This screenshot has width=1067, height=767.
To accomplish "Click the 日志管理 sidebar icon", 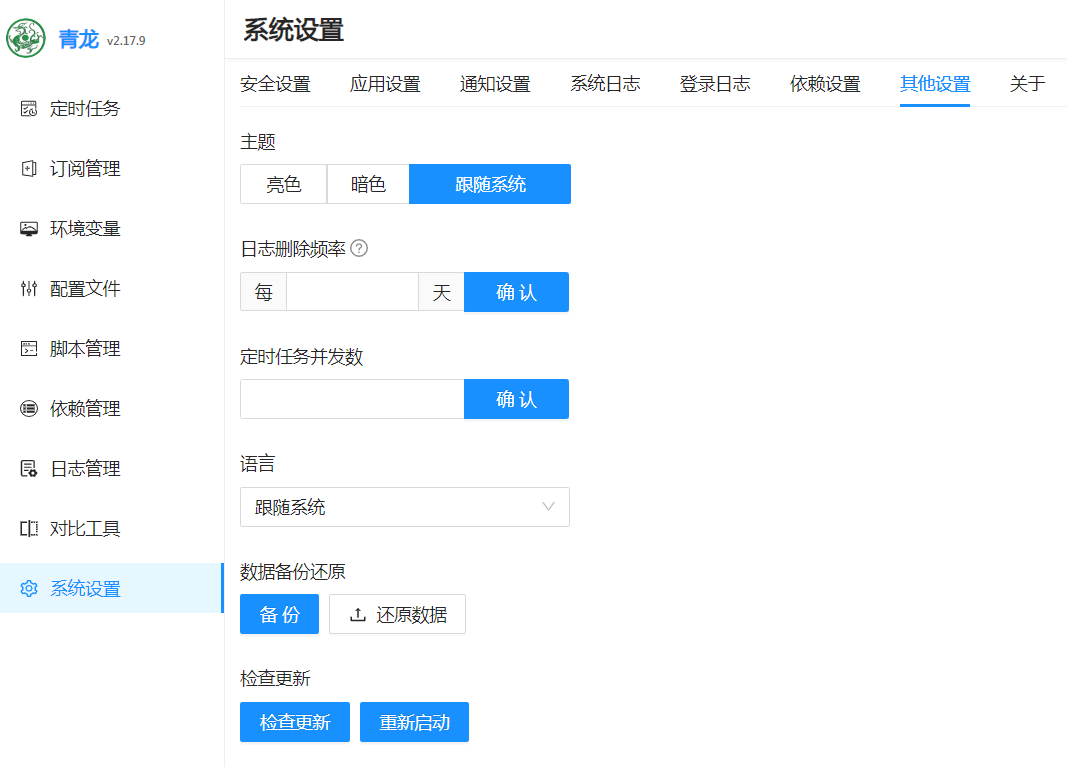I will pos(29,469).
